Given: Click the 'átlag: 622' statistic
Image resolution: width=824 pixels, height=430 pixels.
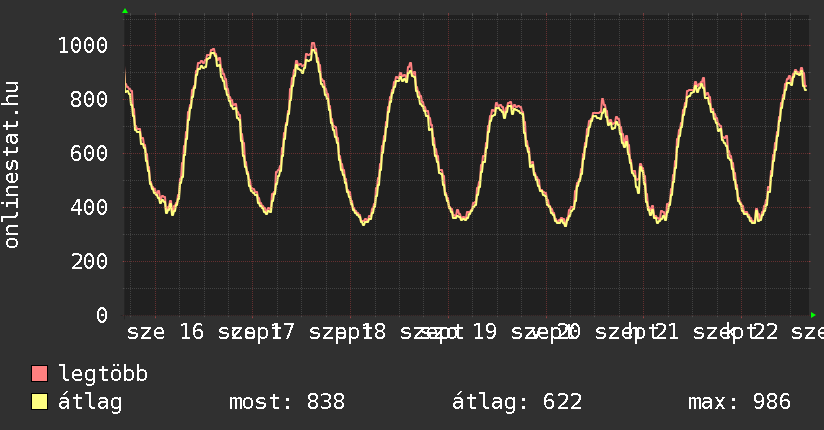Looking at the screenshot, I should pos(517,402).
